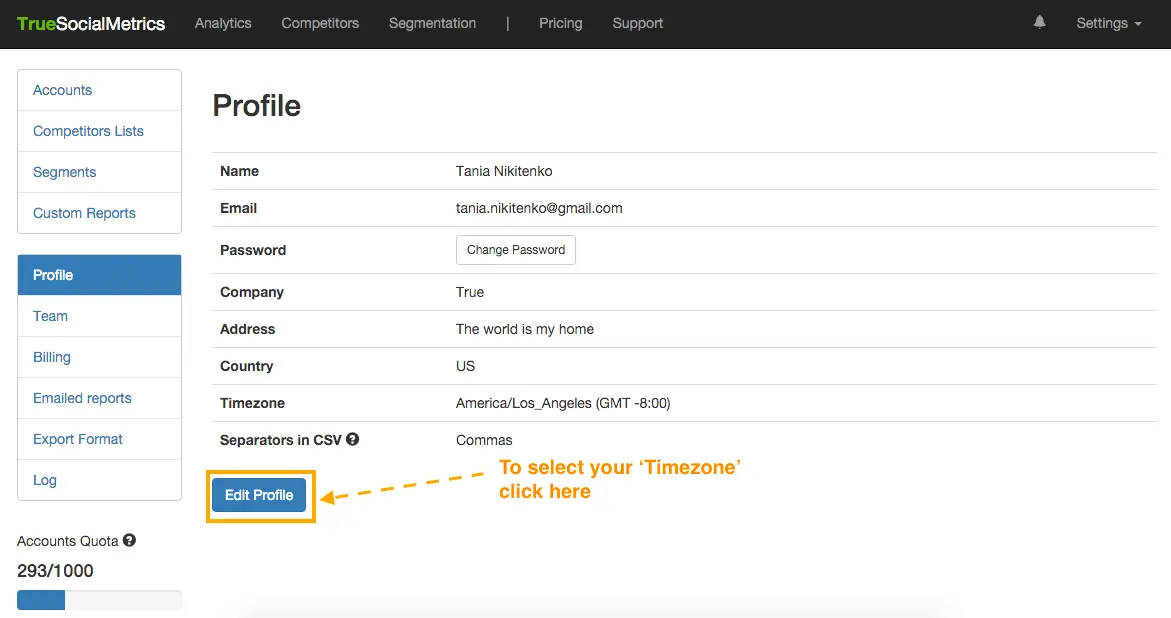Click the notifications bell icon

(1040, 22)
